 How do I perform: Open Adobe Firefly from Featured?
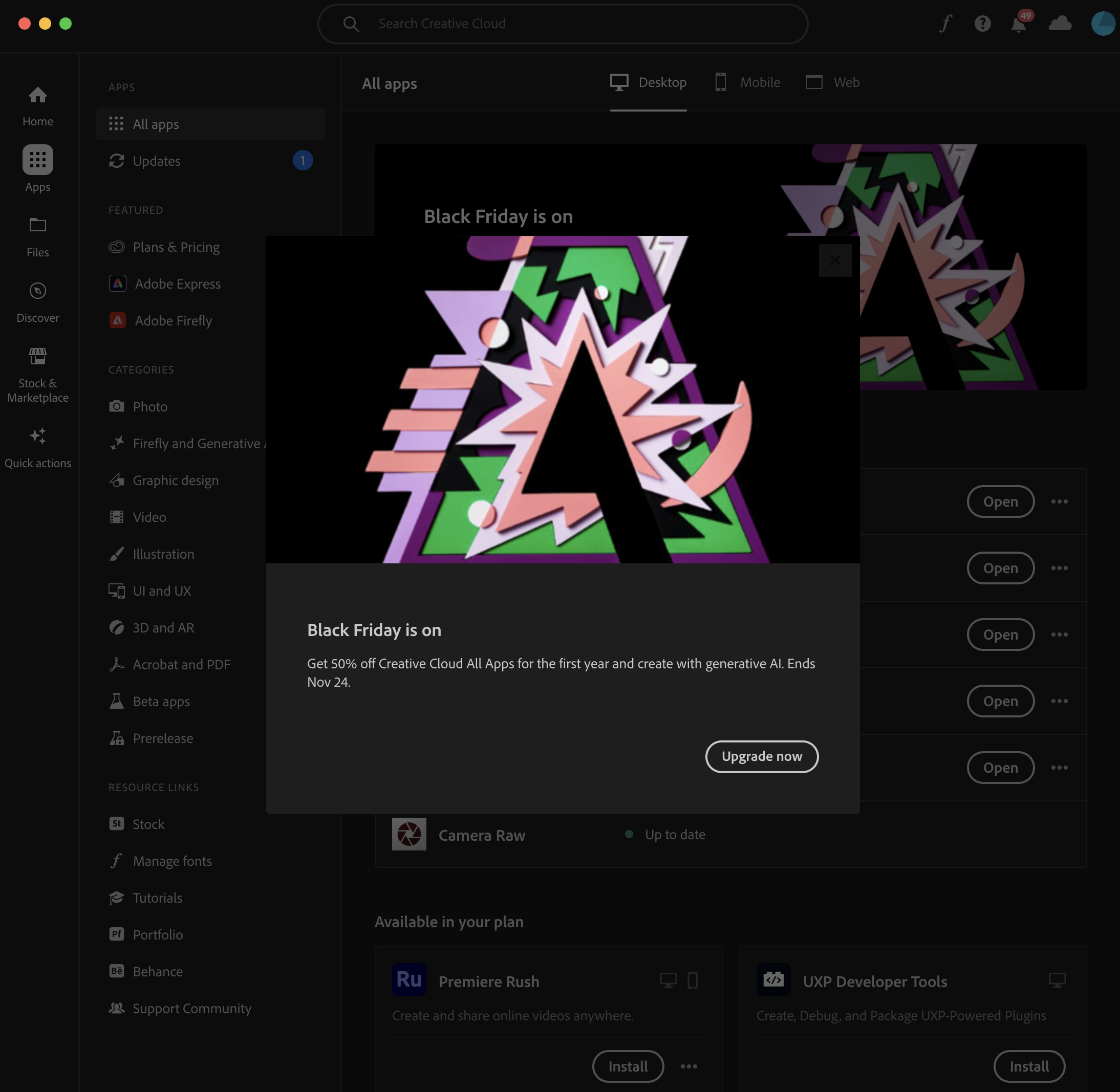pyautogui.click(x=172, y=321)
